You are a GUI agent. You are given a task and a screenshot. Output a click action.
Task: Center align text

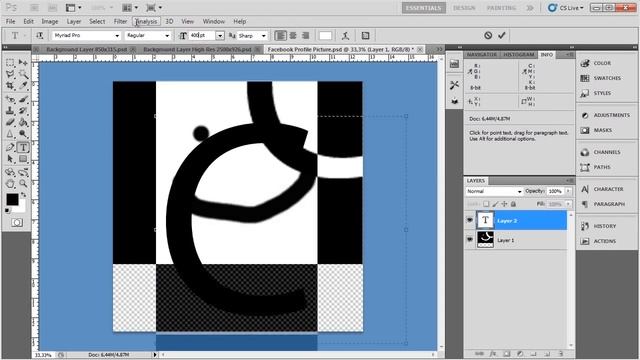[293, 36]
